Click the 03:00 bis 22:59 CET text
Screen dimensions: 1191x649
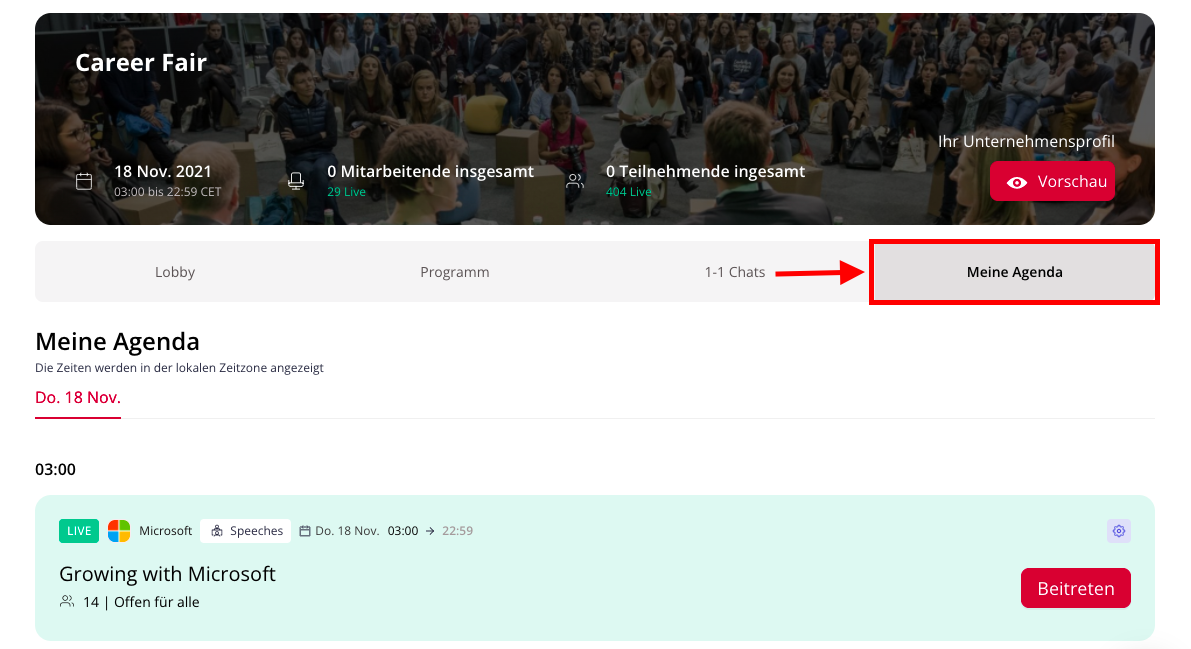point(167,192)
